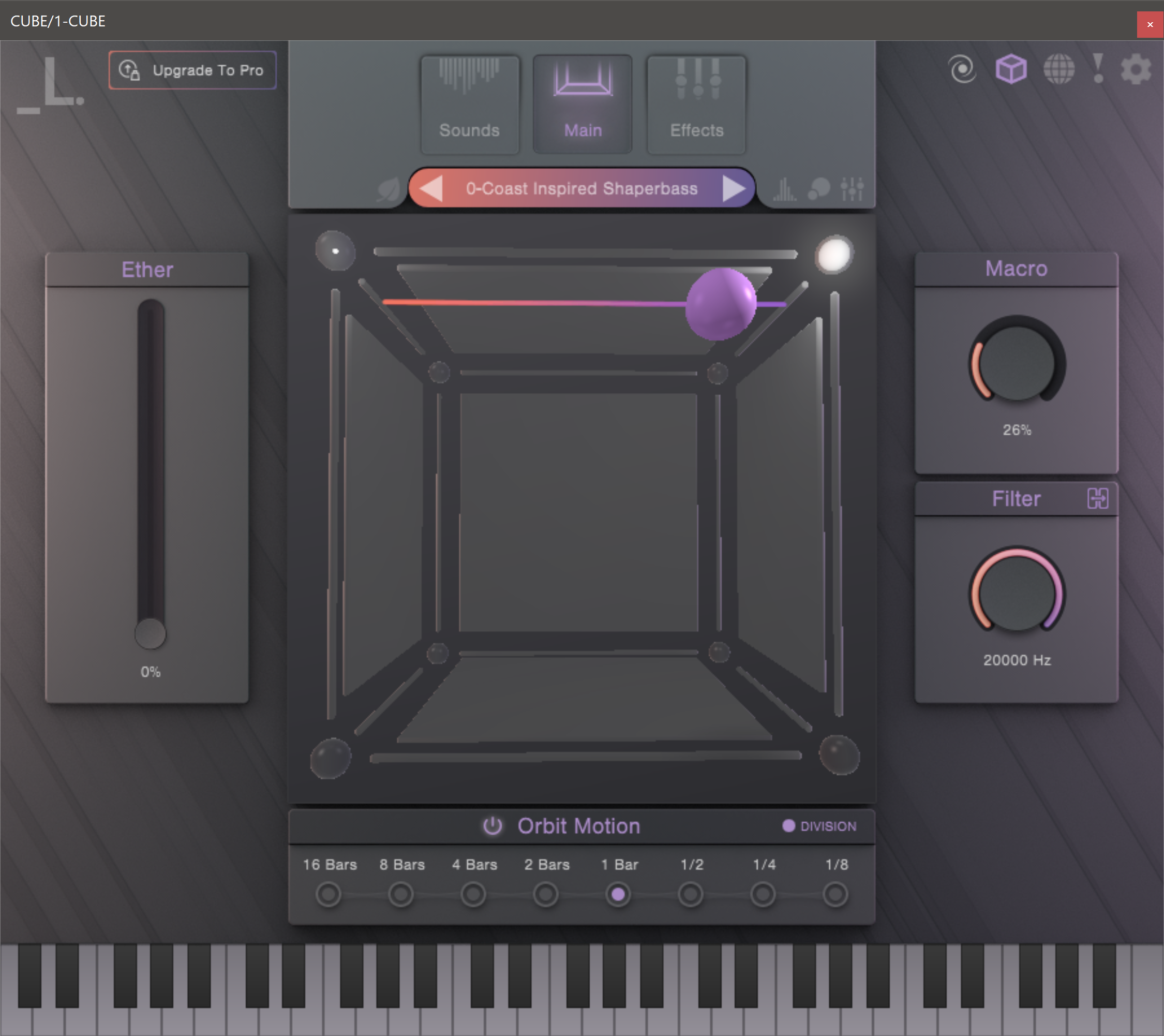Select the top-left cube corner sphere
This screenshot has height=1036, width=1164.
(x=335, y=251)
